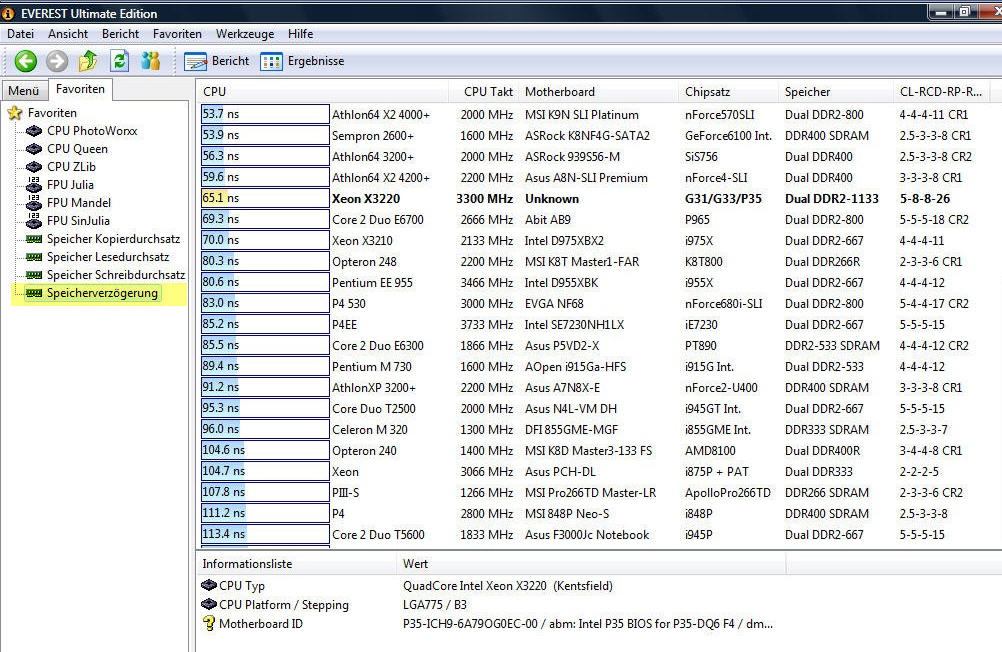
Task: Click the nForce680i-SLI chipset cell
Action: [x=723, y=304]
